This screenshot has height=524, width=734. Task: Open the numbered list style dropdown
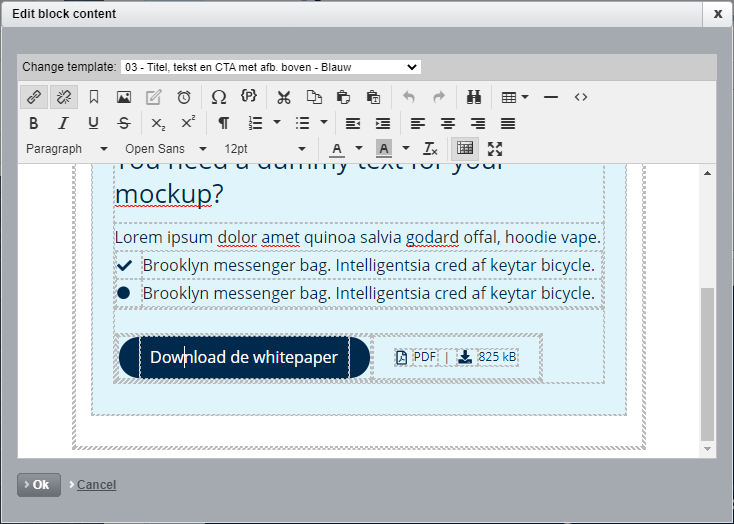(x=277, y=123)
